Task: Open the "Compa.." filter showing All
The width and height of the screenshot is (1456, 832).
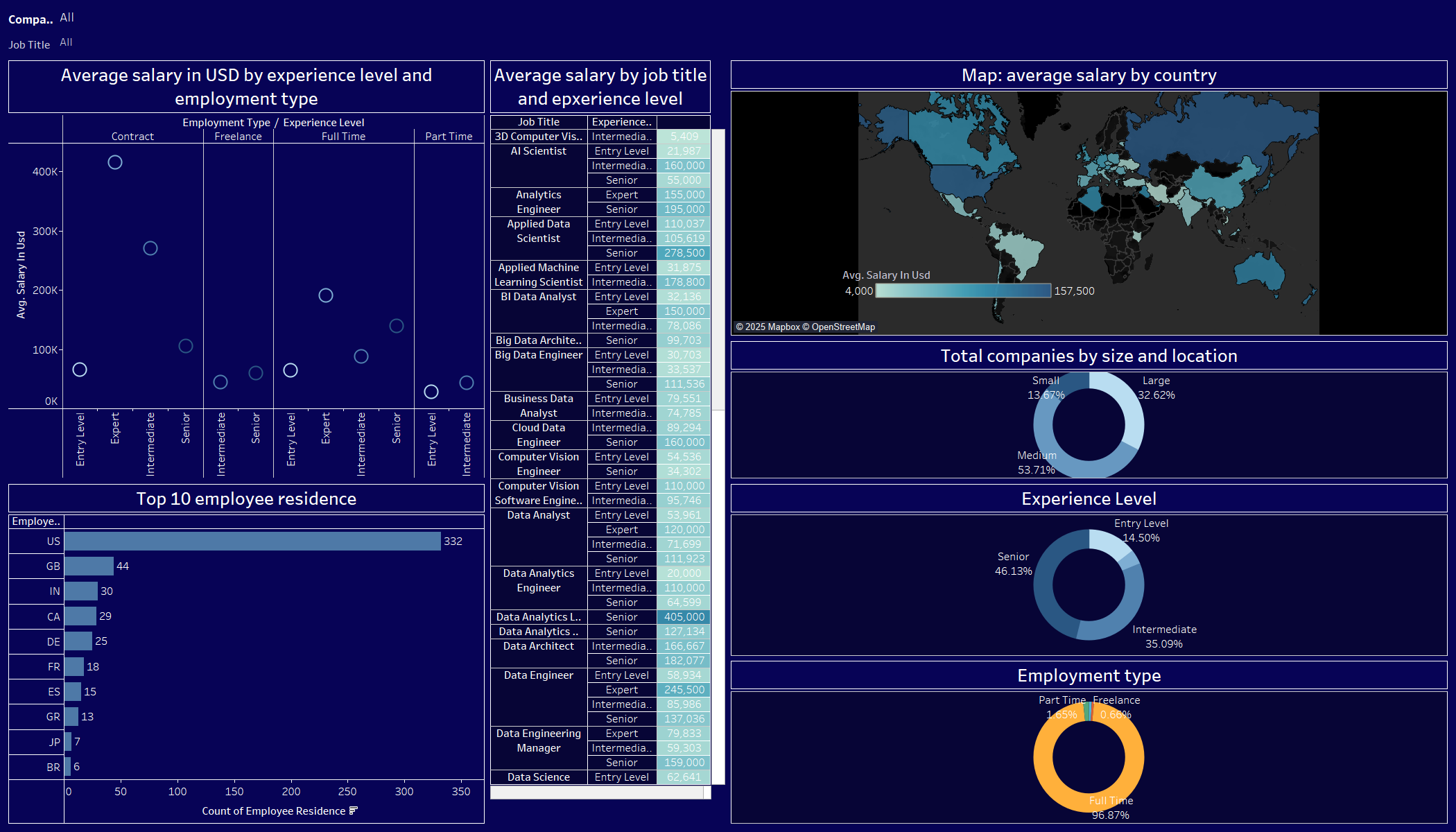Action: 67,17
